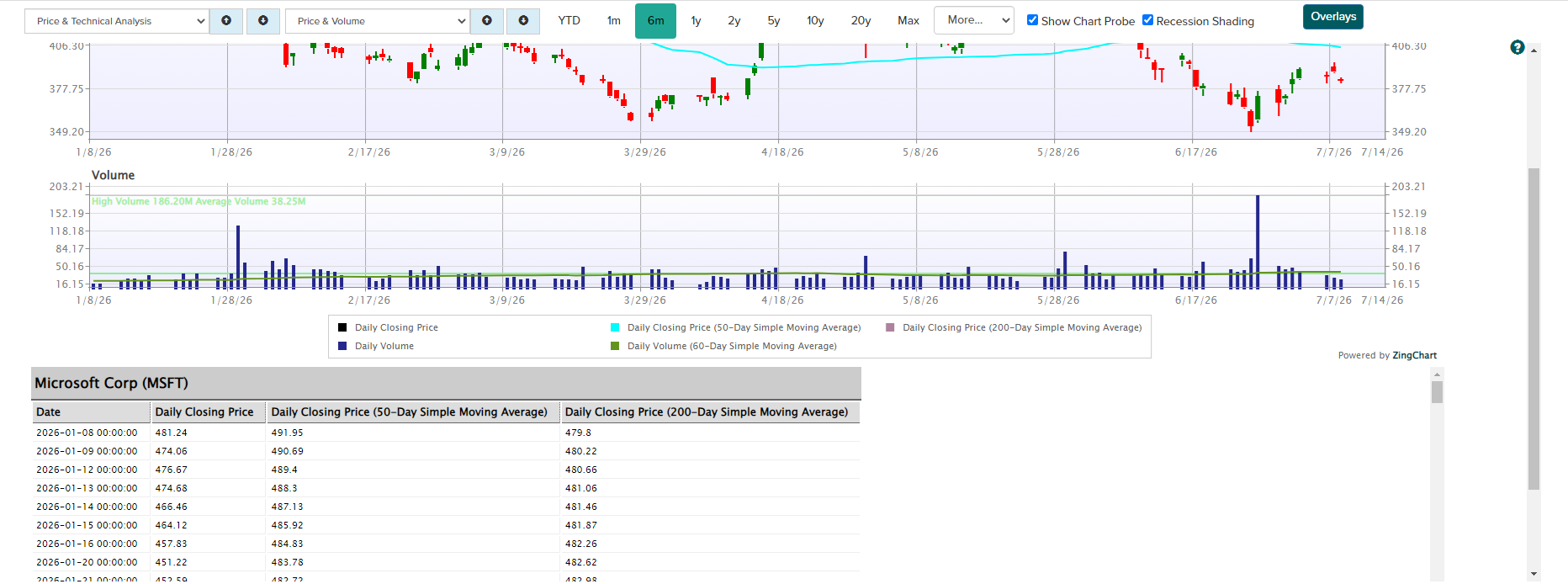Select the 2y time range
The width and height of the screenshot is (1568, 584).
point(734,21)
